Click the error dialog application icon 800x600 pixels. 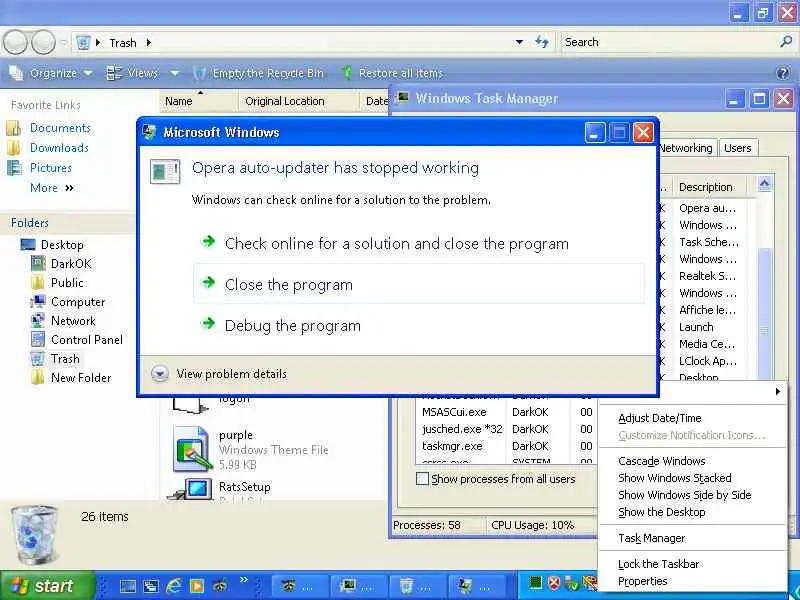165,171
